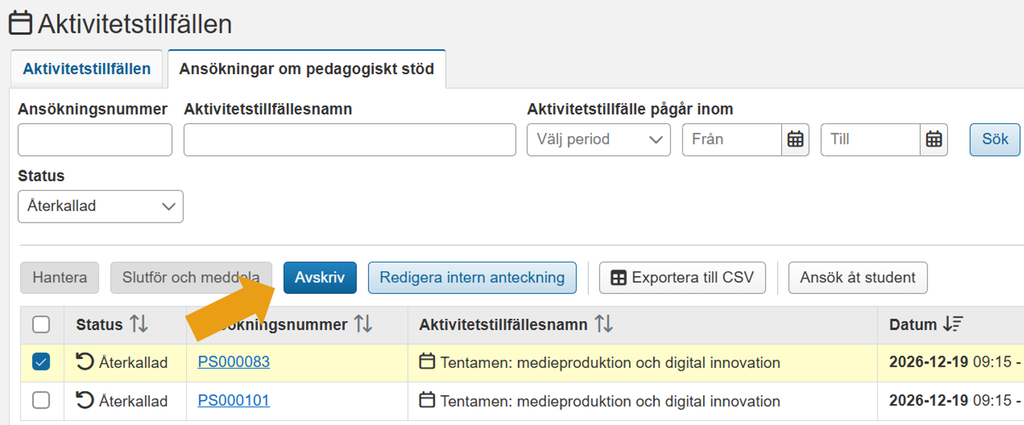Click Tentamen name text in PS000101 row
Screen dimensions: 1024x425
(x=610, y=401)
